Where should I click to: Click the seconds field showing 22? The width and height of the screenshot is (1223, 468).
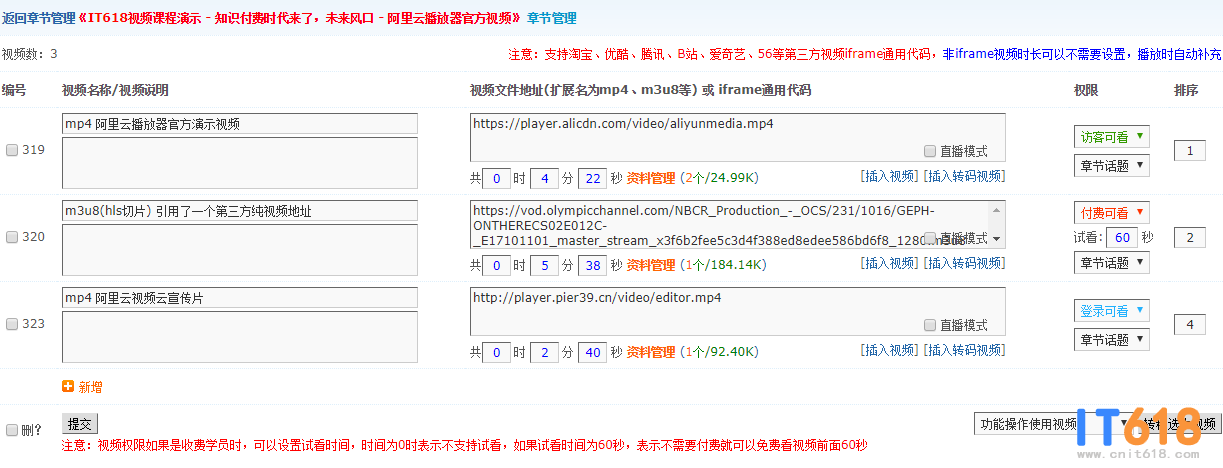click(592, 179)
